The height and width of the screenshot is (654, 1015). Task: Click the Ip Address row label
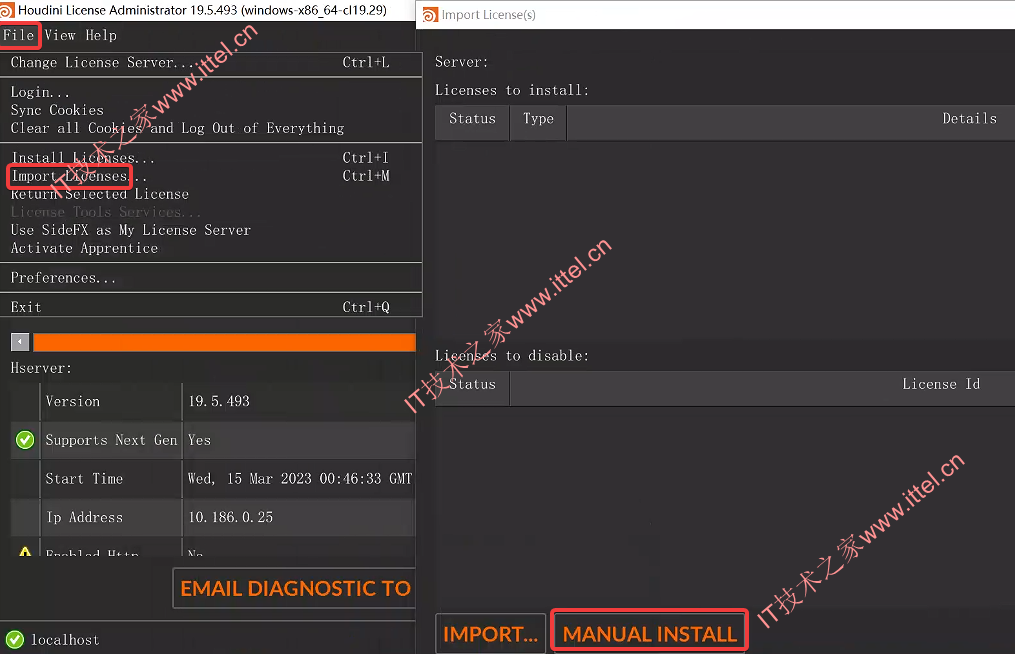pos(84,517)
